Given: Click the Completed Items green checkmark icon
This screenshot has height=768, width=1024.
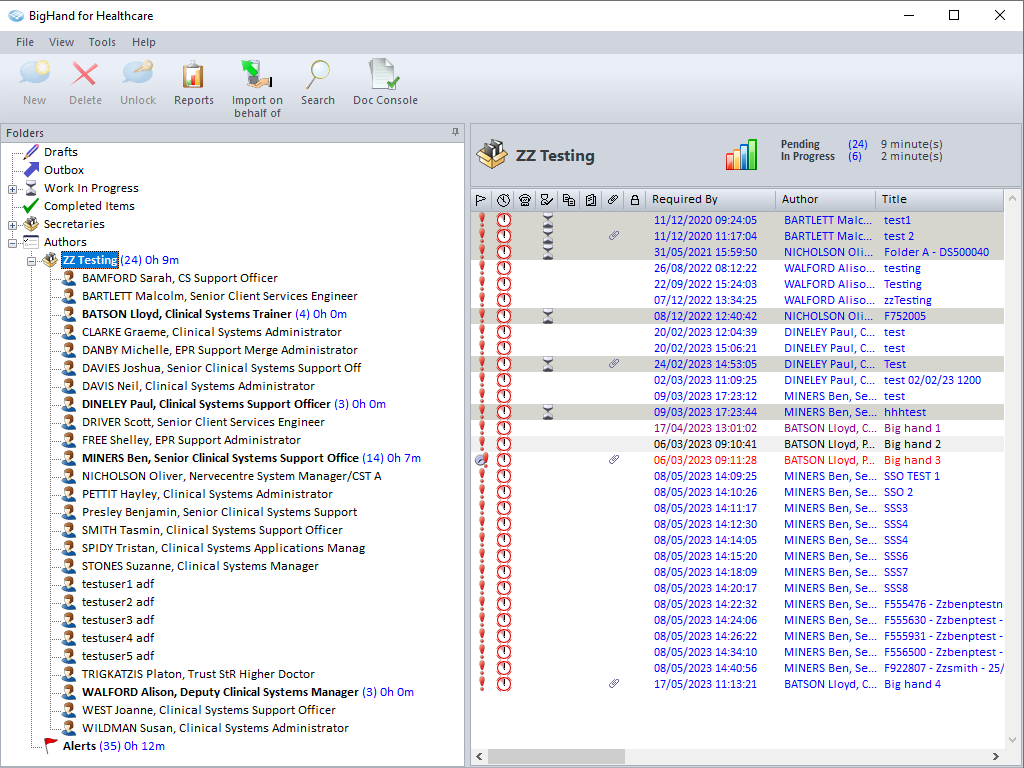Looking at the screenshot, I should point(31,206).
